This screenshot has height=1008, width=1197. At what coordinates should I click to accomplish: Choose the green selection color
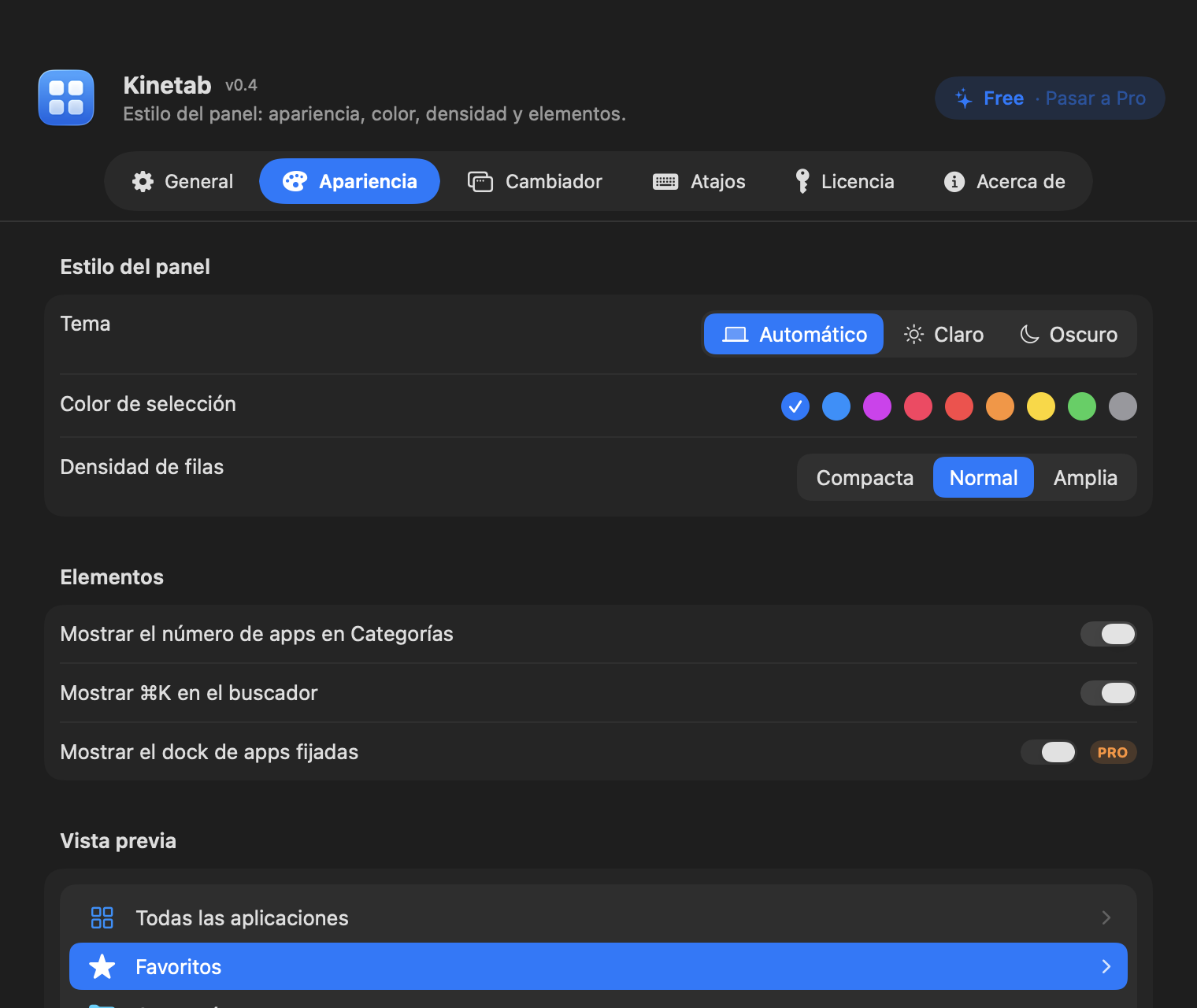click(x=1082, y=406)
